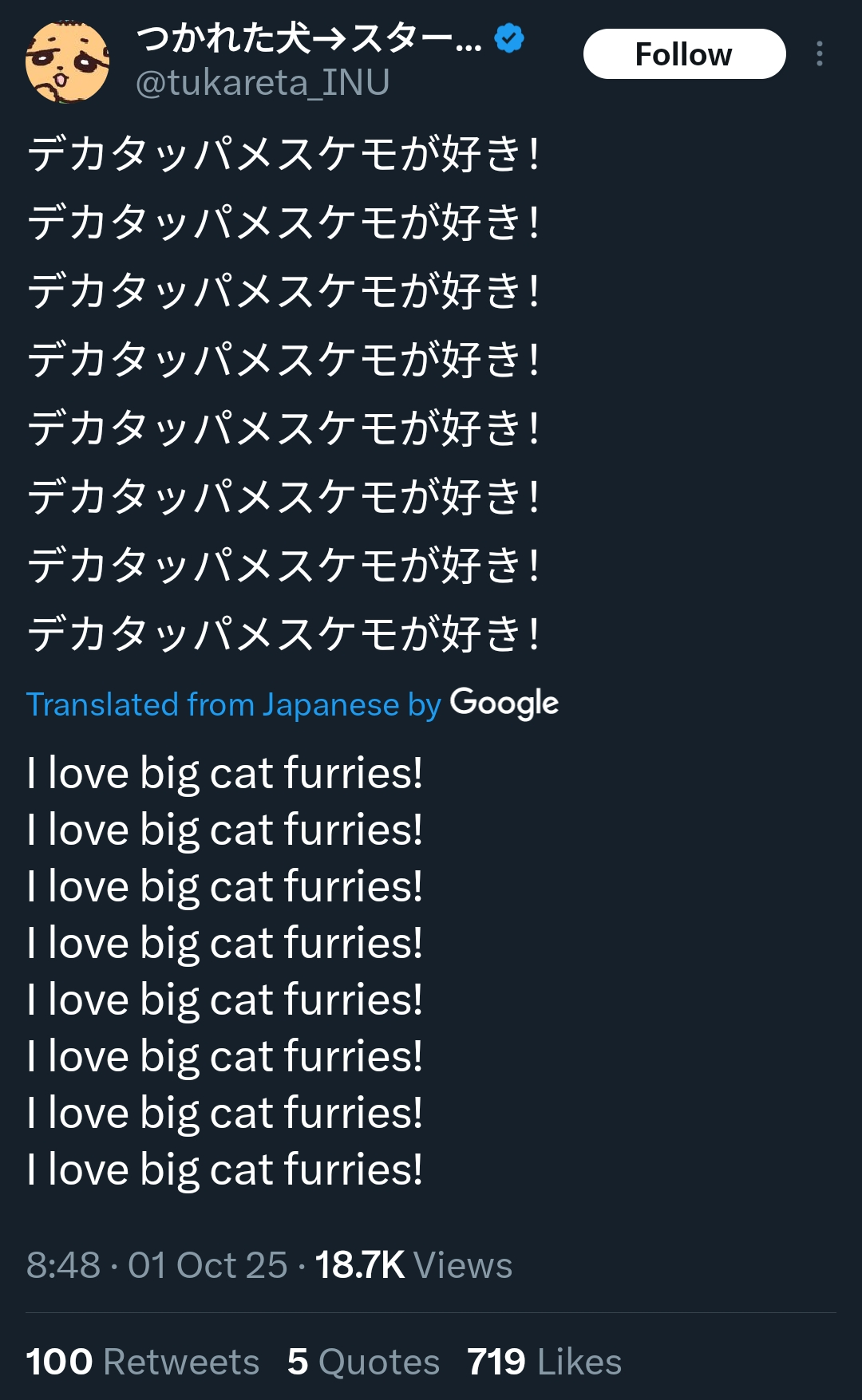
Task: Click the 01 Oct 25 date
Action: 208,1265
